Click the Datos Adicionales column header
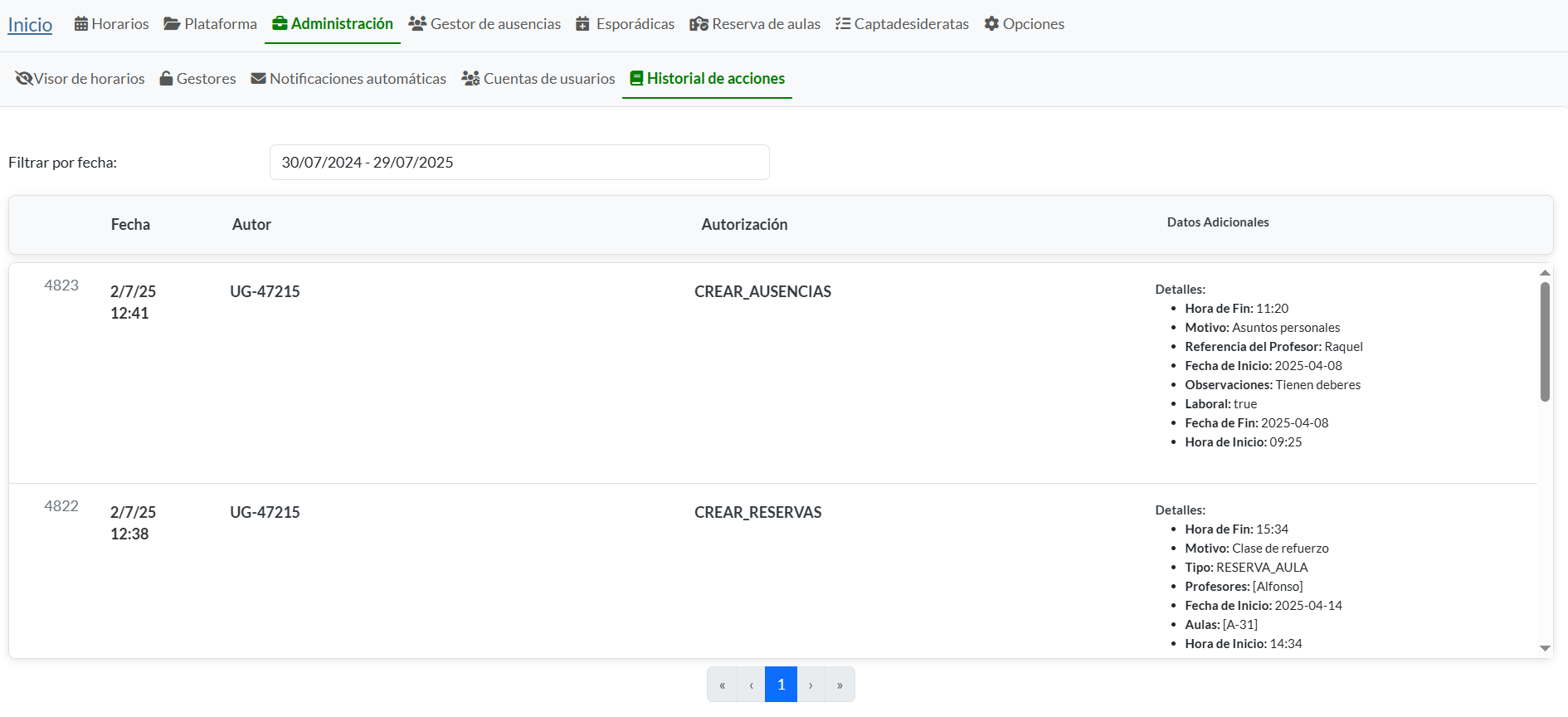The width and height of the screenshot is (1568, 717). click(1218, 222)
